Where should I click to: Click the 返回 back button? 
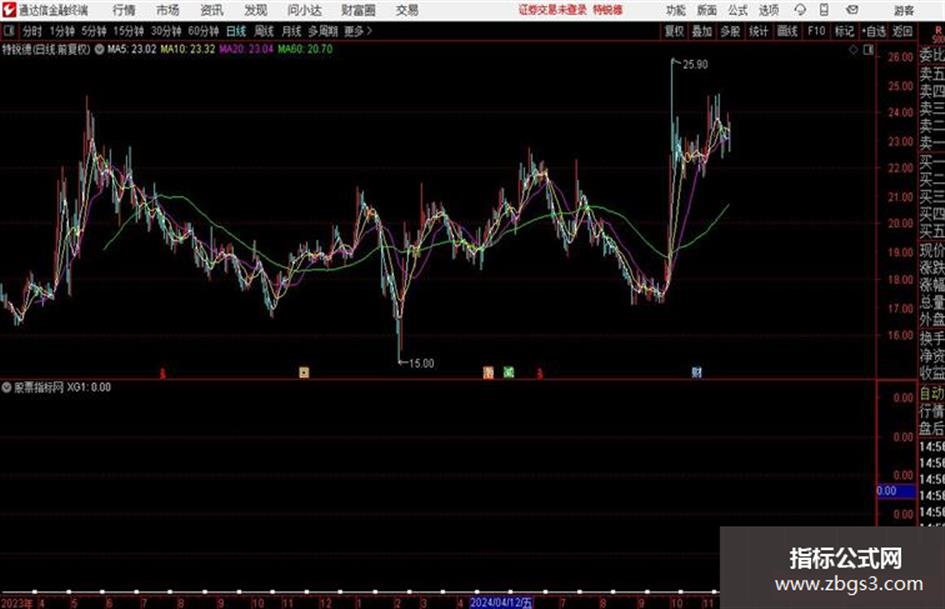(902, 31)
